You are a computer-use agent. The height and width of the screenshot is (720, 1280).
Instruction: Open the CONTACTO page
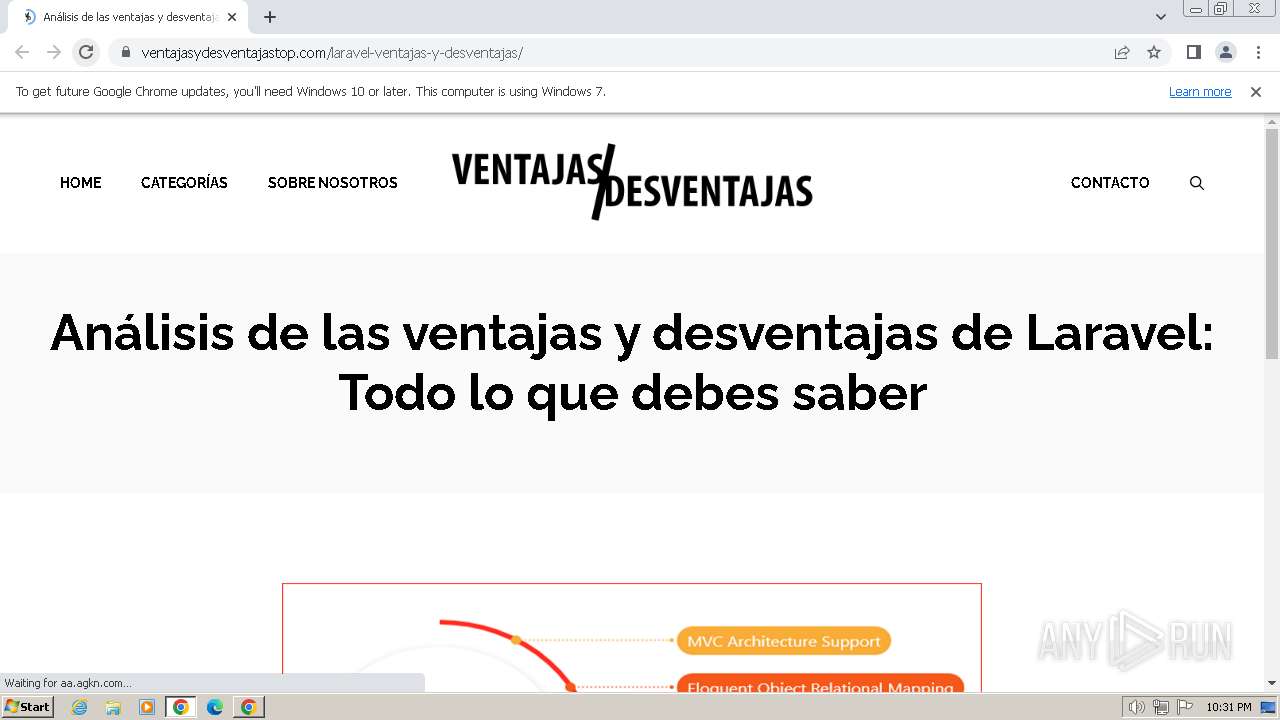(x=1110, y=182)
